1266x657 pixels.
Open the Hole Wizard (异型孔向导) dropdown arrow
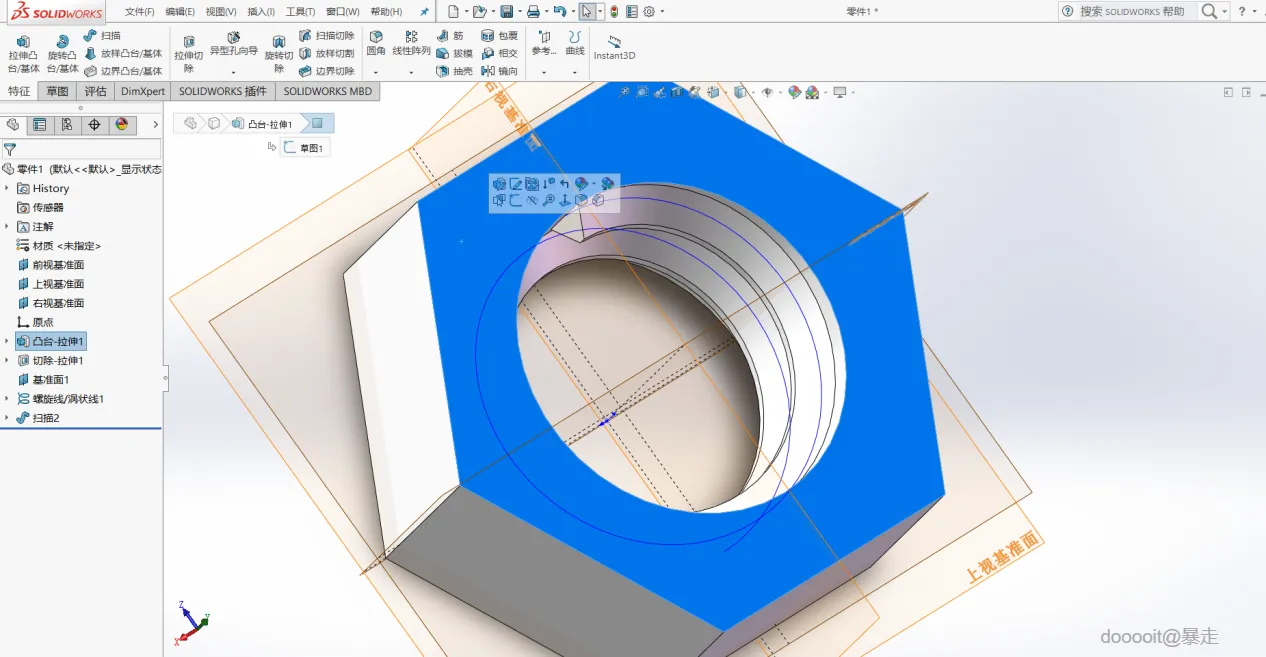coord(233,72)
